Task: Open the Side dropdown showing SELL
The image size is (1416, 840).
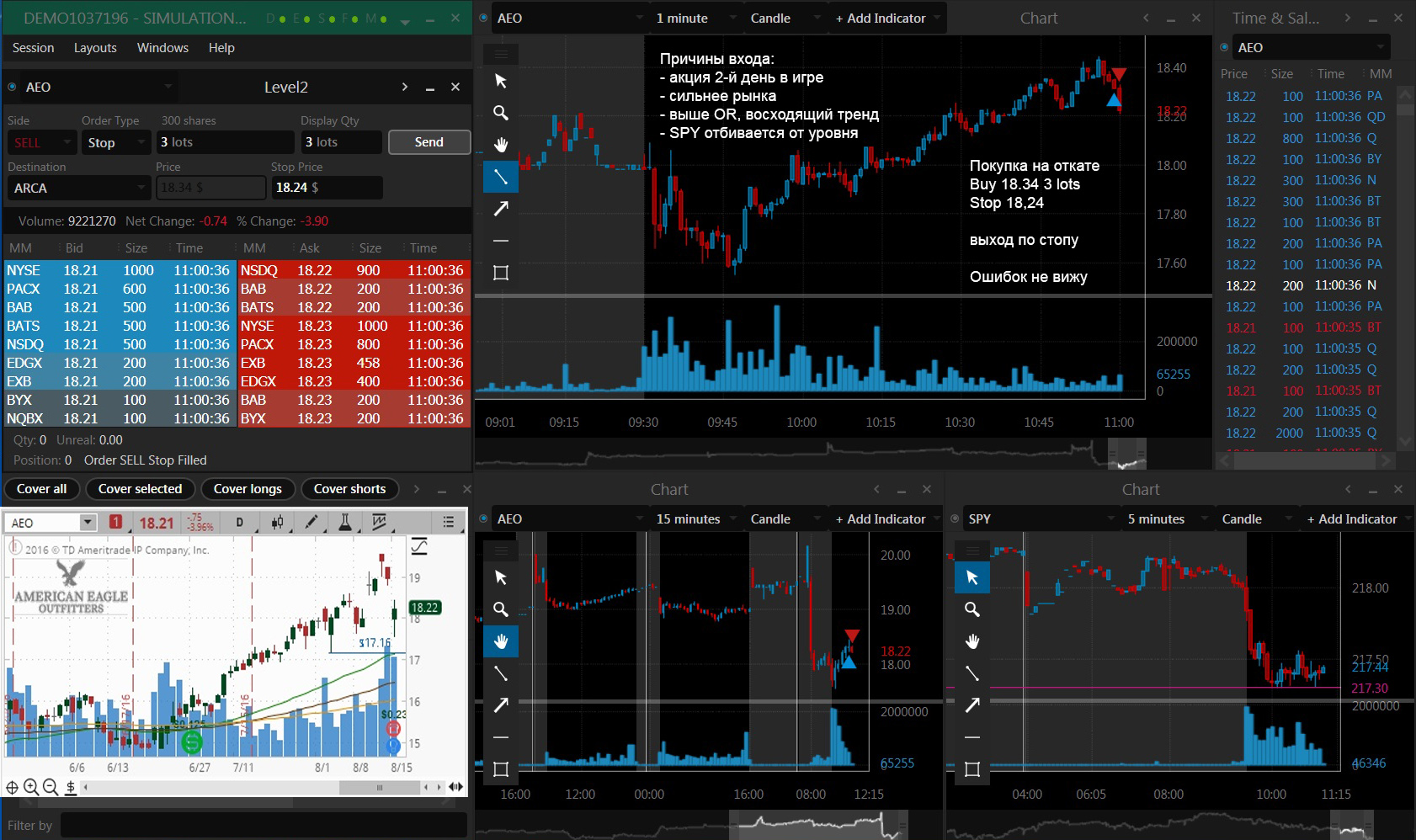Action: pos(41,142)
